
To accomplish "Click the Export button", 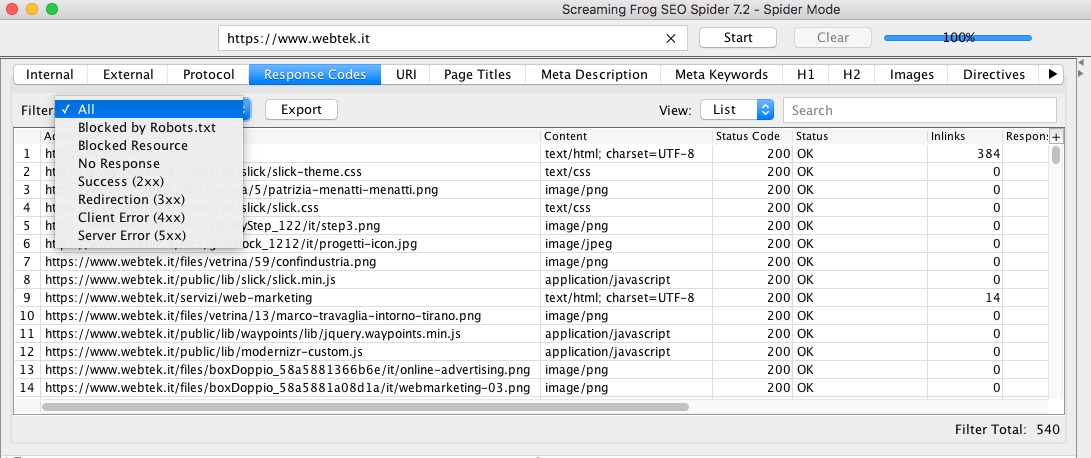I will click(301, 109).
